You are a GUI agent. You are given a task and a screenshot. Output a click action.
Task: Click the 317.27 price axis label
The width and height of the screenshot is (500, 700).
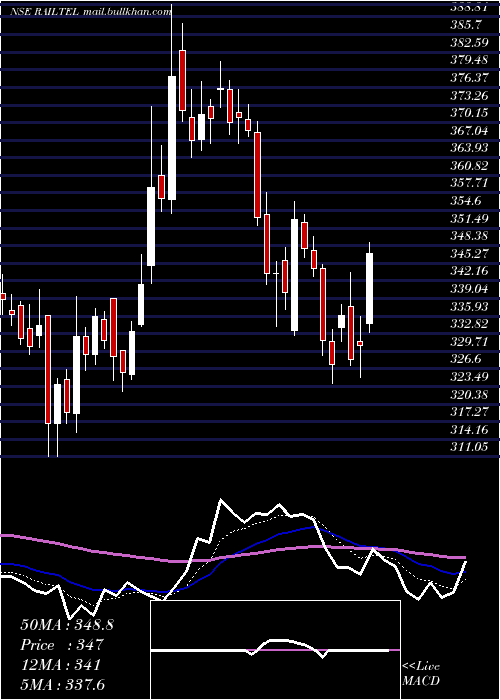coord(469,412)
